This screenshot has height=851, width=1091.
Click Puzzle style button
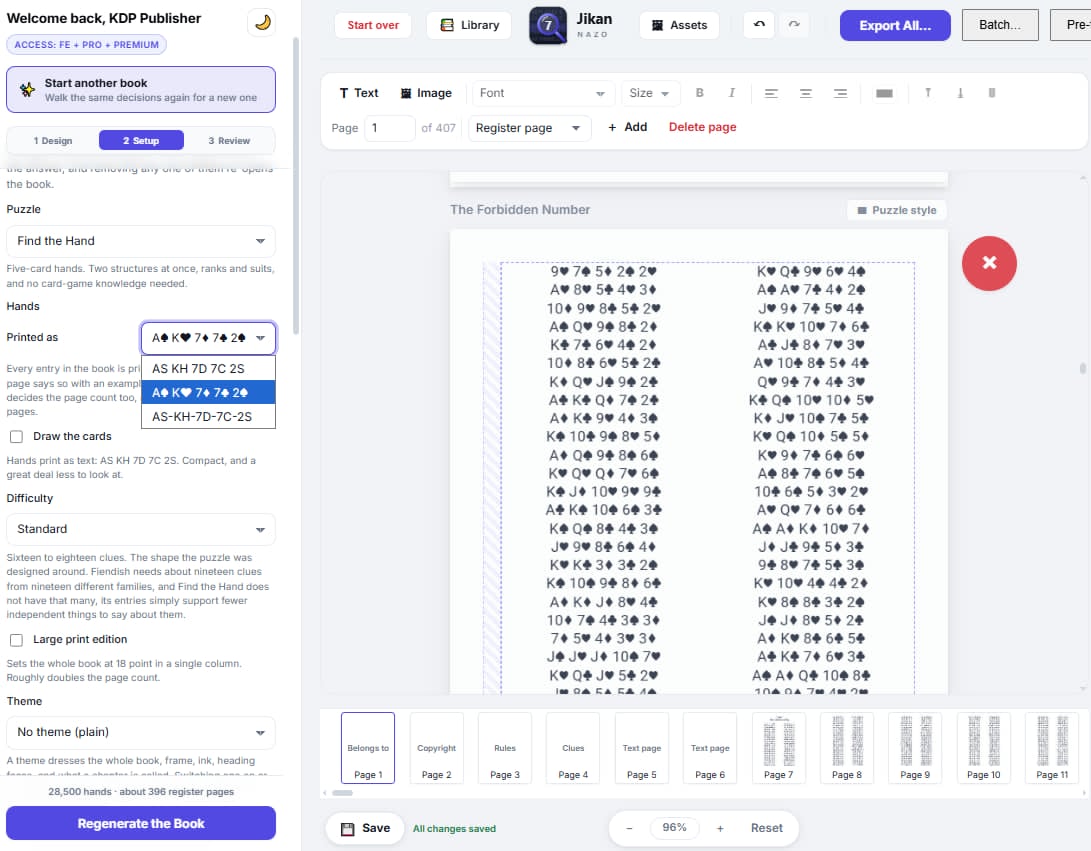896,210
